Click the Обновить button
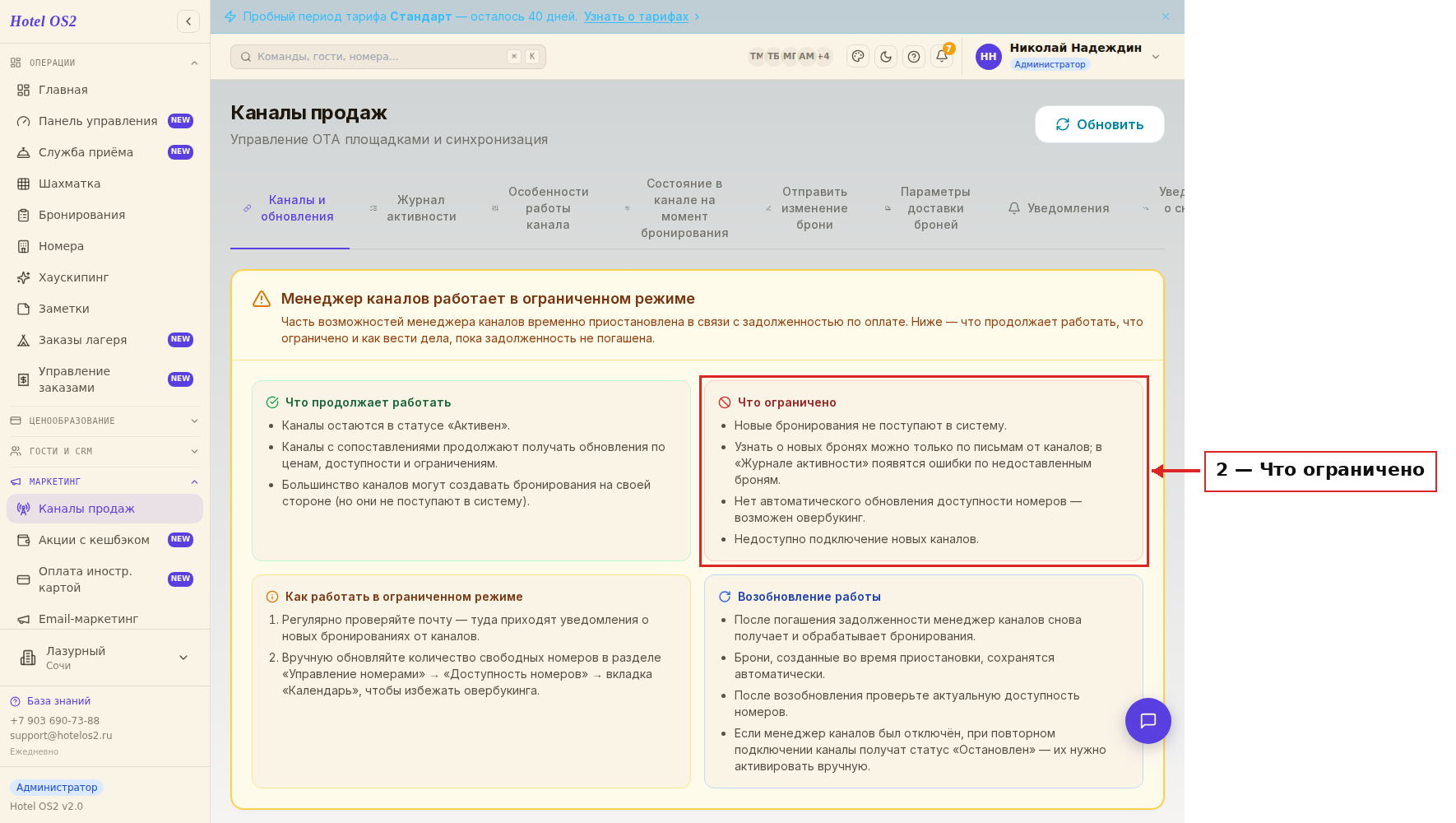This screenshot has height=823, width=1456. 1100,124
